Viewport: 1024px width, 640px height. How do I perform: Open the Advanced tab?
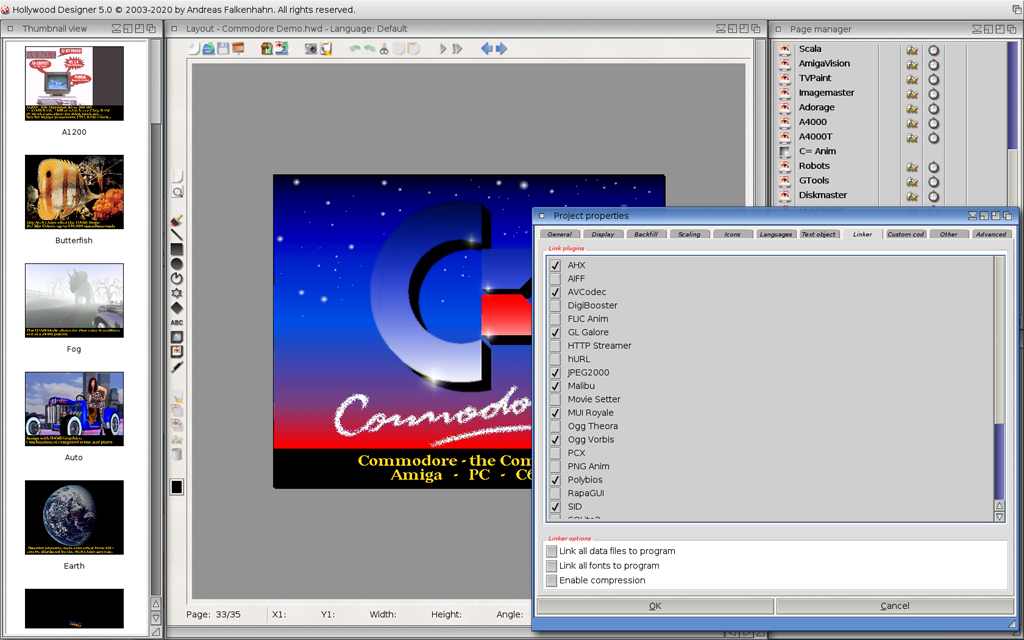(991, 234)
